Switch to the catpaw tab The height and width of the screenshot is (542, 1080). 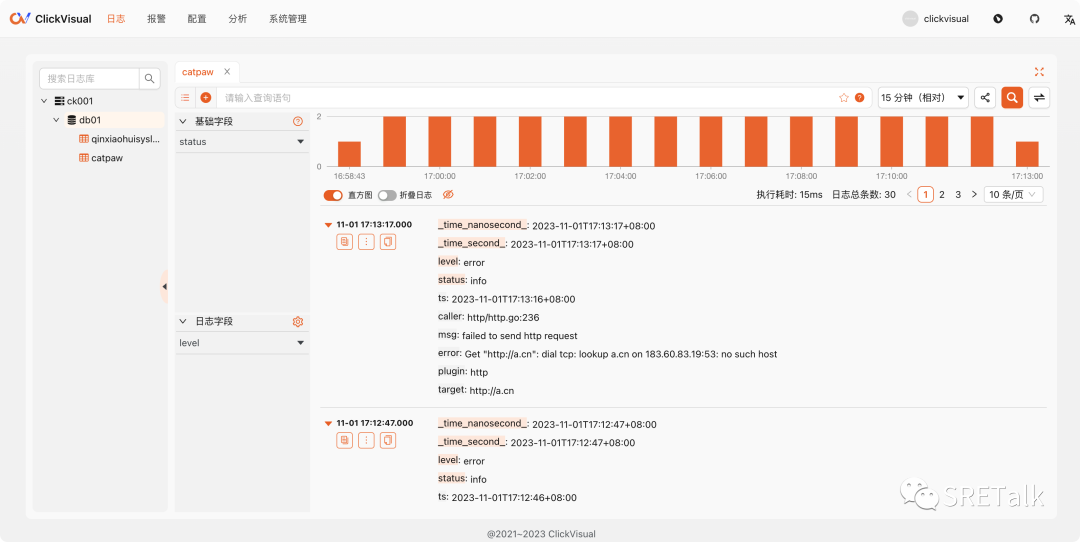[198, 72]
